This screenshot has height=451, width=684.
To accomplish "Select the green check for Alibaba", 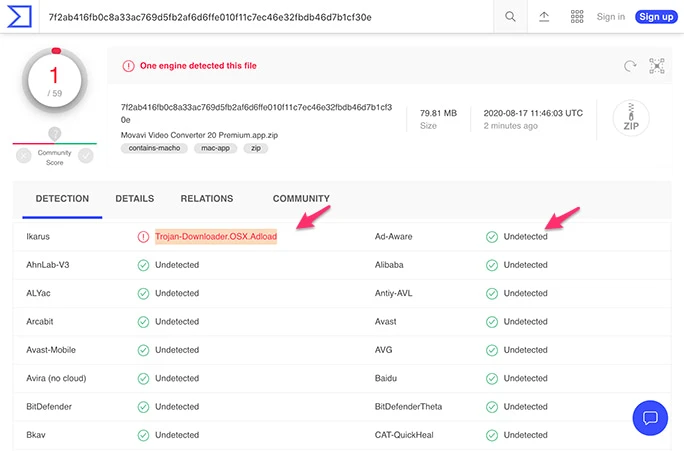I will [x=492, y=265].
